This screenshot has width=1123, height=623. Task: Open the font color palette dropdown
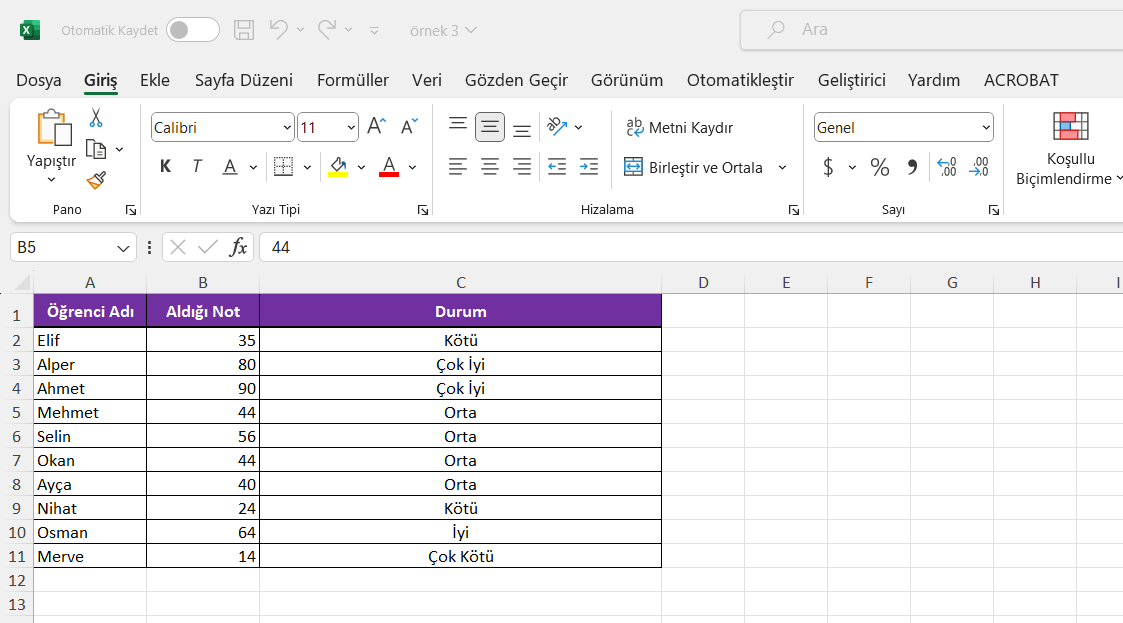[x=413, y=168]
